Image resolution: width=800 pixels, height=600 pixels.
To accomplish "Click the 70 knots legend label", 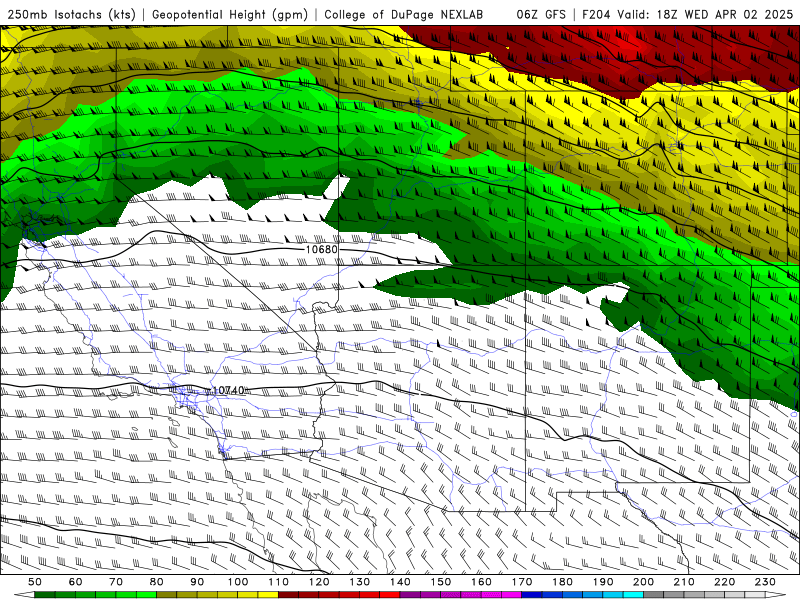I will [116, 582].
